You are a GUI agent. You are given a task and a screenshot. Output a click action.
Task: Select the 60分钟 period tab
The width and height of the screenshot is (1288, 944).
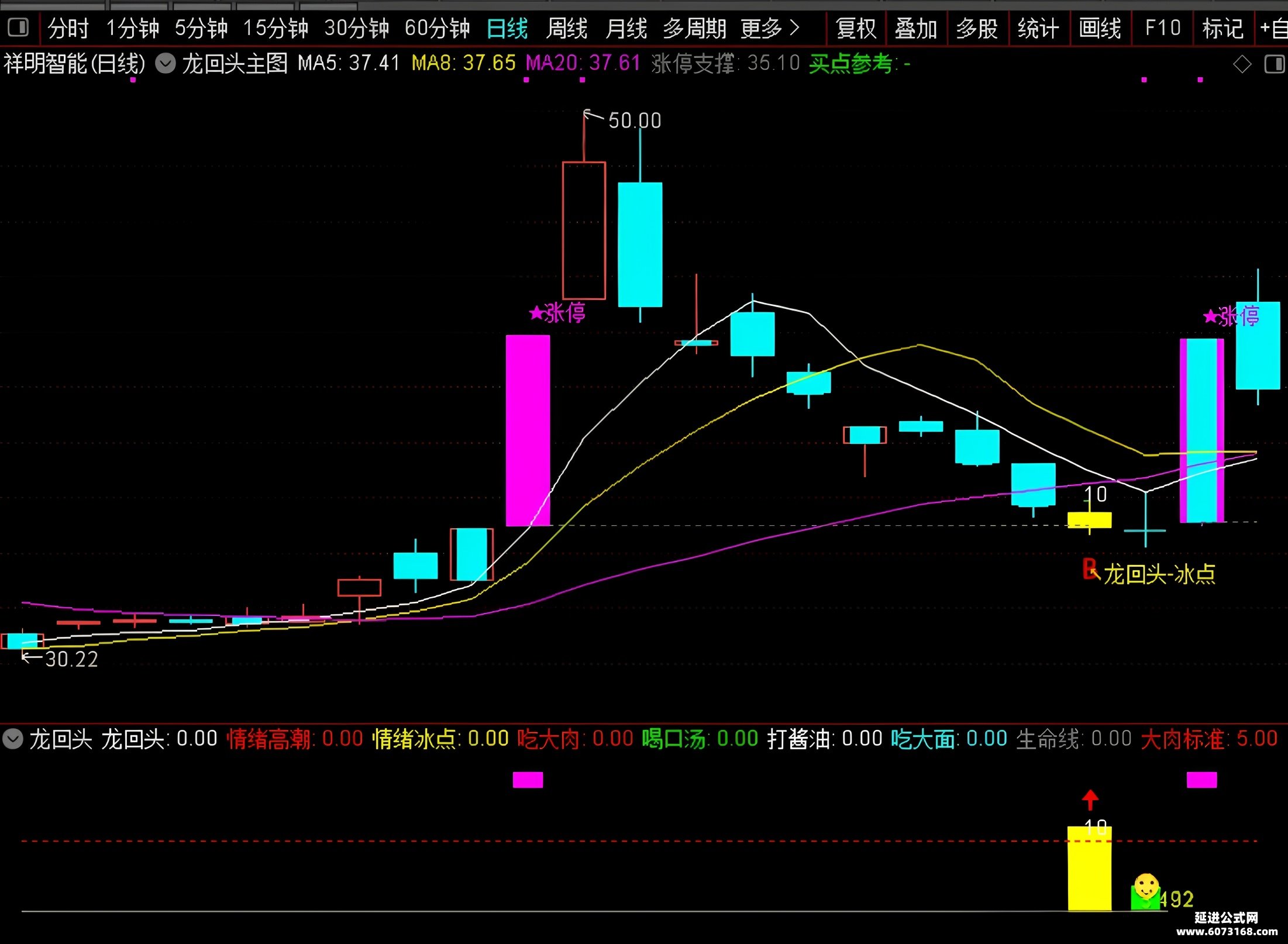point(438,28)
